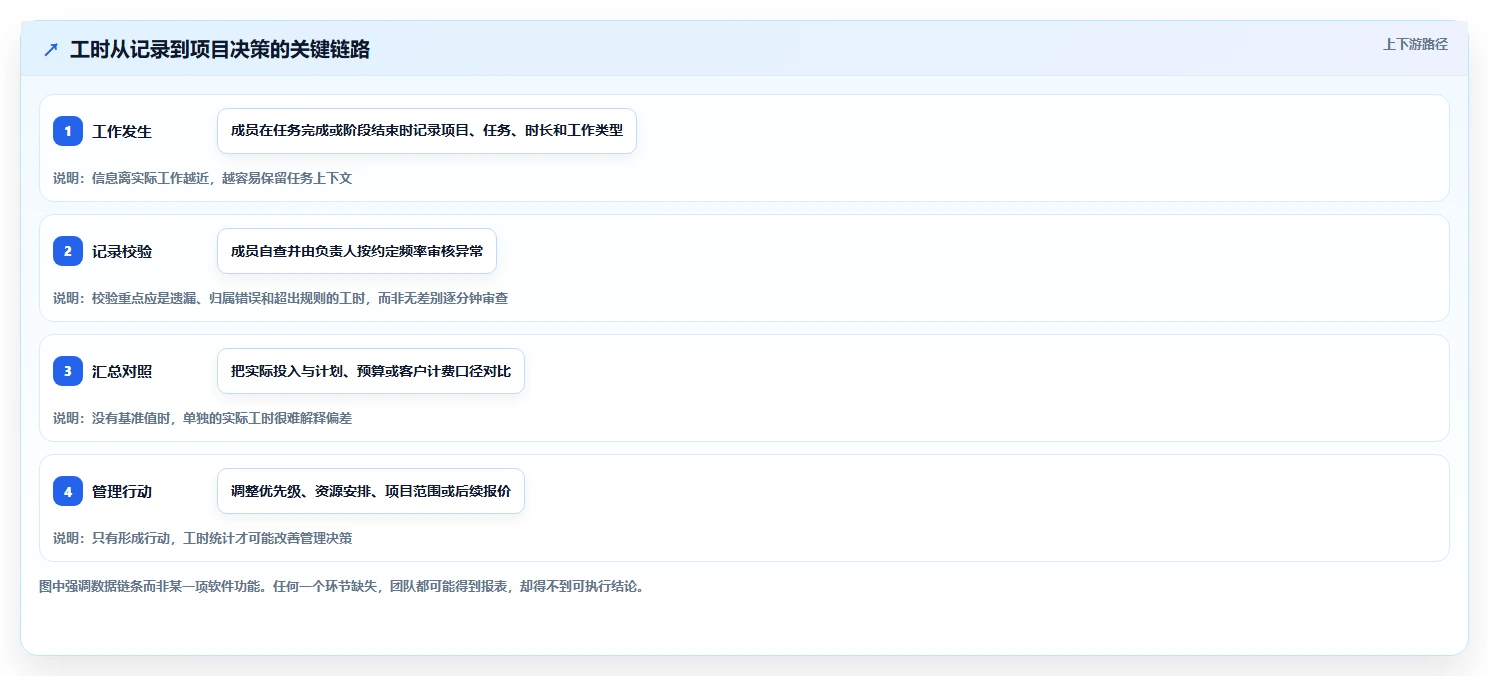Click step number 2 badge

pyautogui.click(x=68, y=251)
